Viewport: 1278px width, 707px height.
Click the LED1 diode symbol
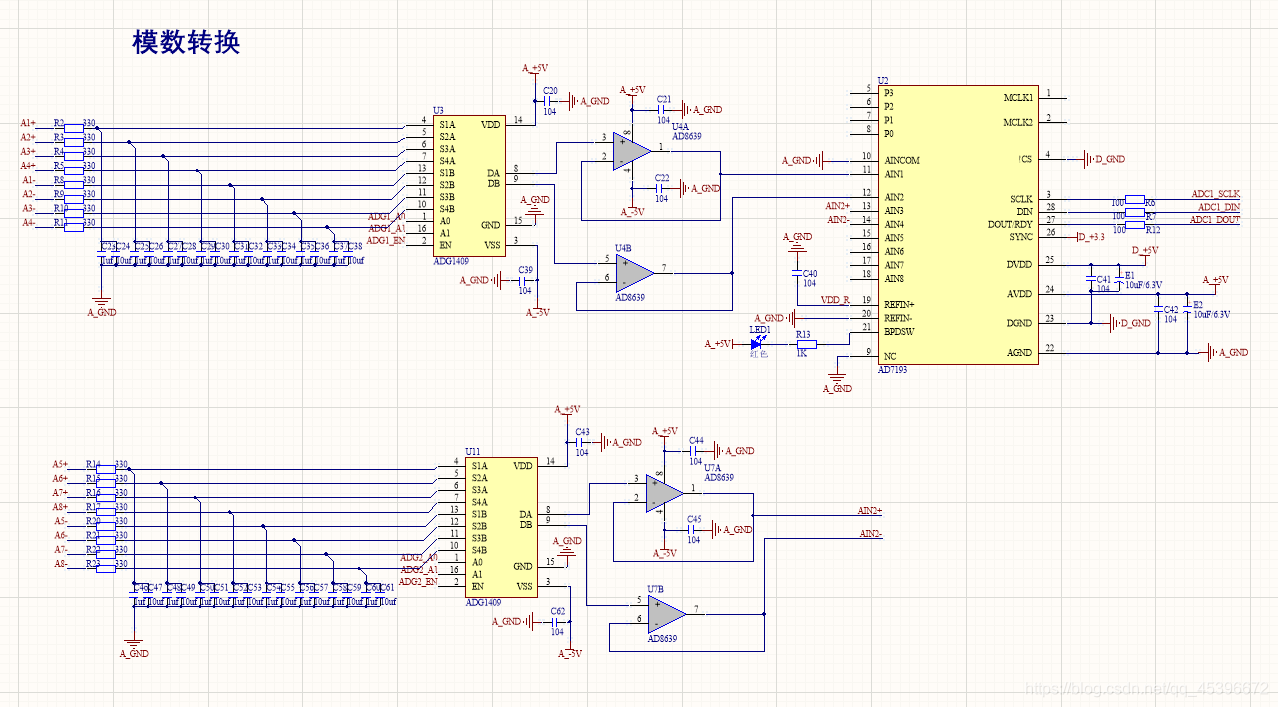coord(757,343)
